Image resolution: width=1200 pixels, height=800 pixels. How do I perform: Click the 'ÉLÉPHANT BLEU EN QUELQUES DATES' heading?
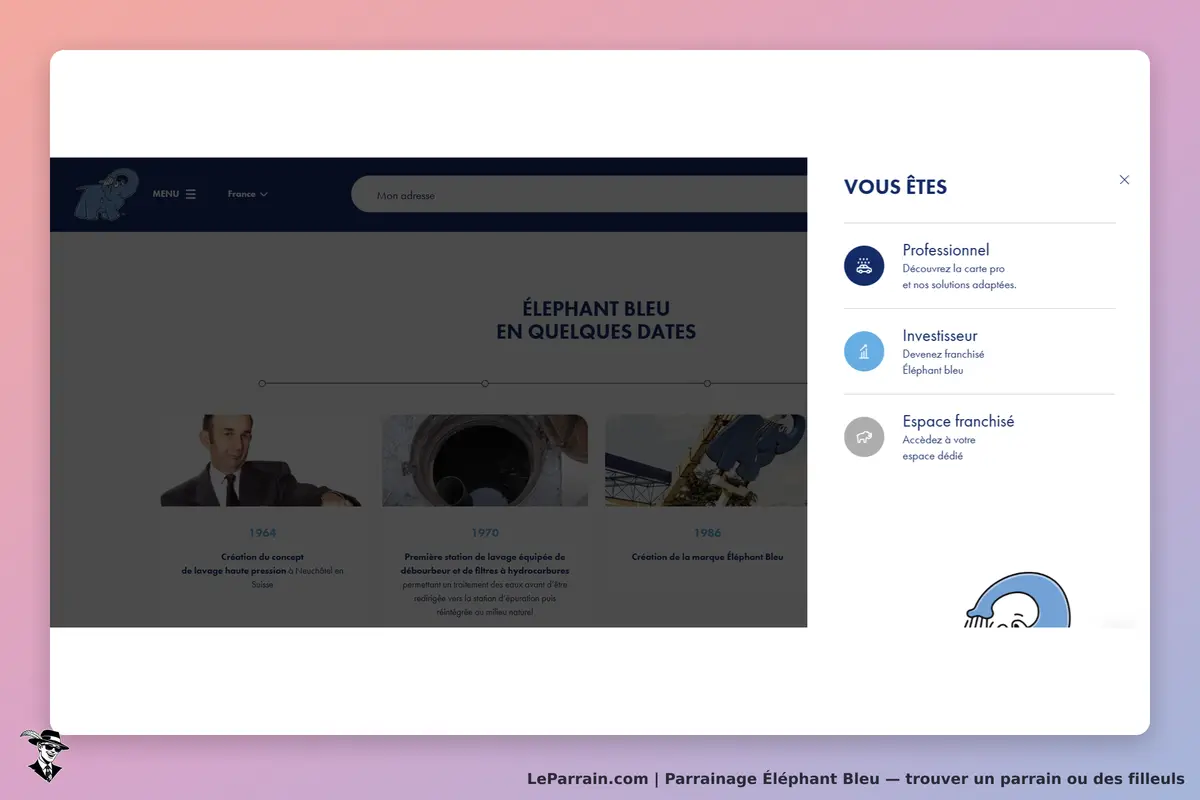point(596,320)
